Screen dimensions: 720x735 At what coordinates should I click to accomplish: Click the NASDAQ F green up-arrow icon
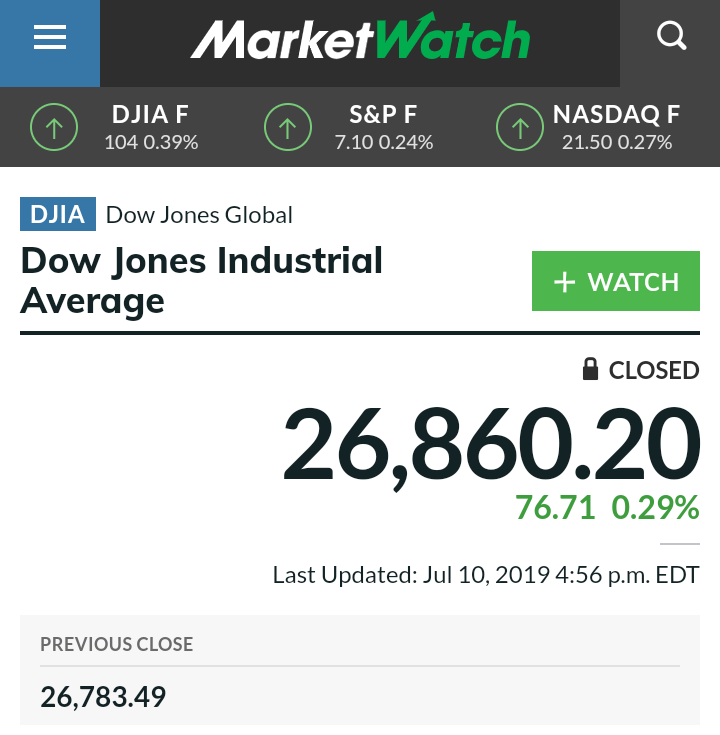pos(521,127)
